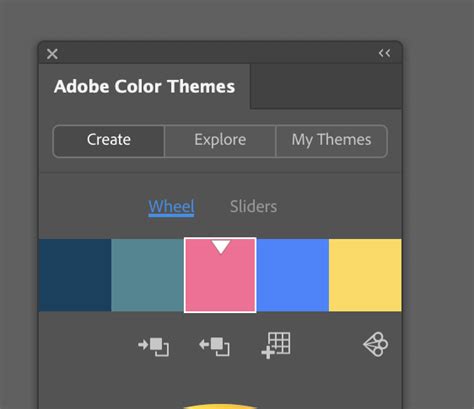Switch to the Create tab

pyautogui.click(x=109, y=141)
